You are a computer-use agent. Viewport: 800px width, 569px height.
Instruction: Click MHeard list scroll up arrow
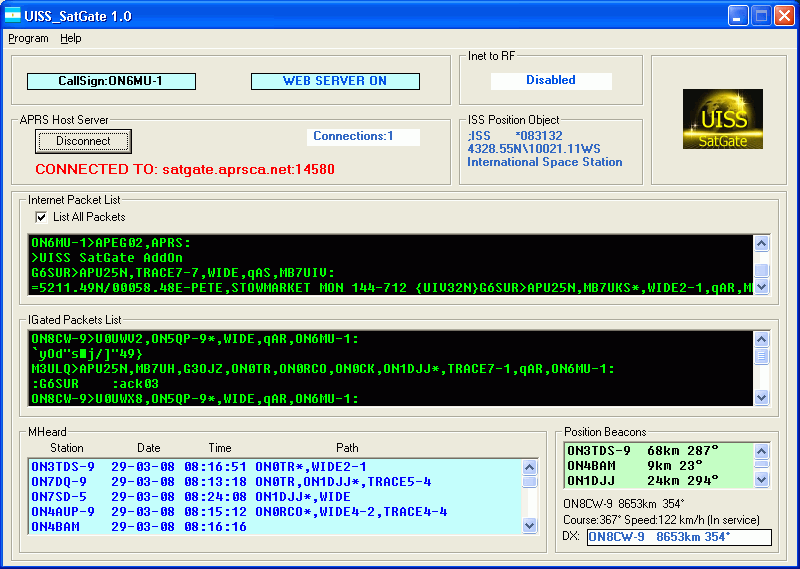click(530, 467)
